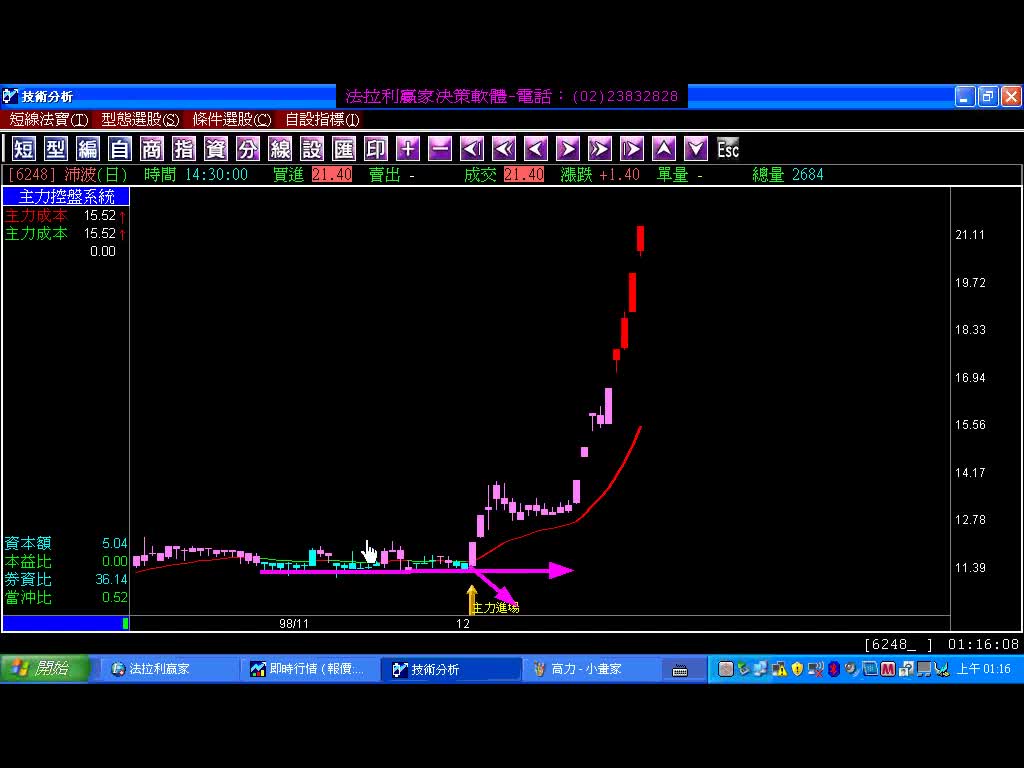Image resolution: width=1024 pixels, height=768 pixels.
Task: Click the single right arrow icon
Action: click(x=568, y=149)
